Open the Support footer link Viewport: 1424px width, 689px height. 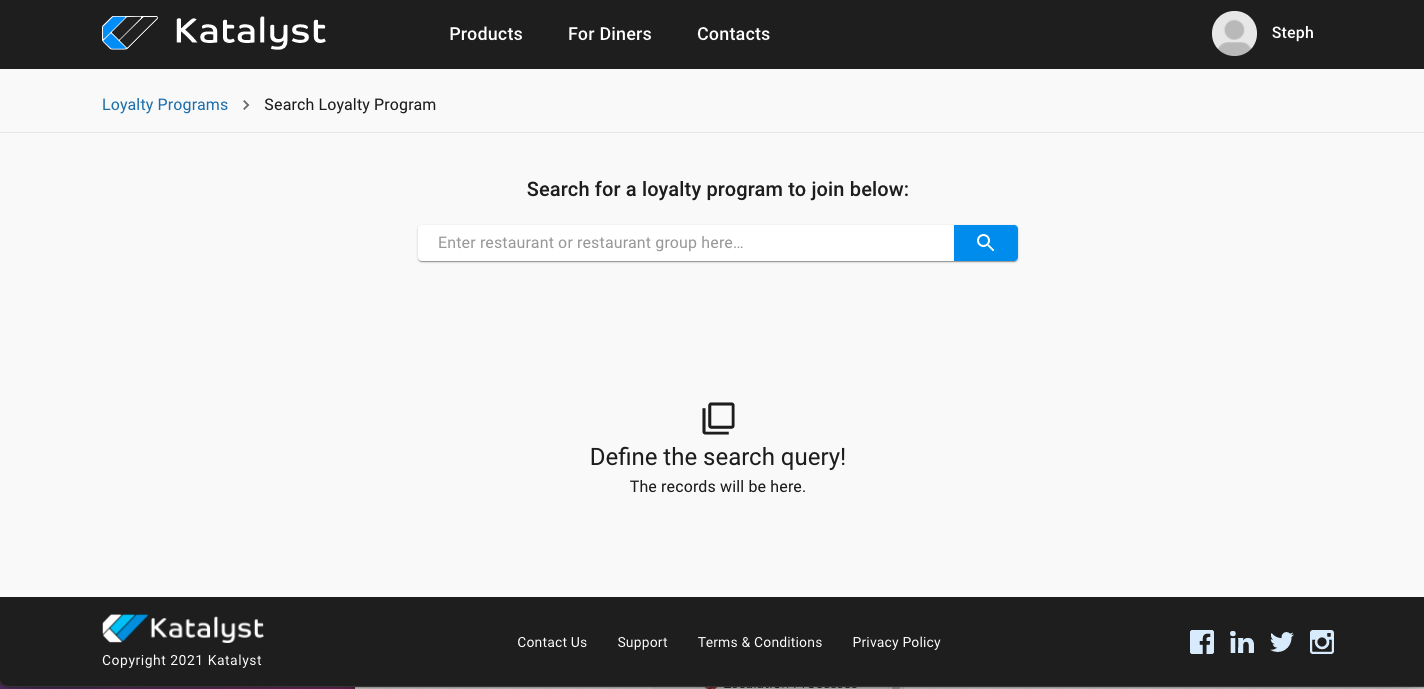point(642,642)
